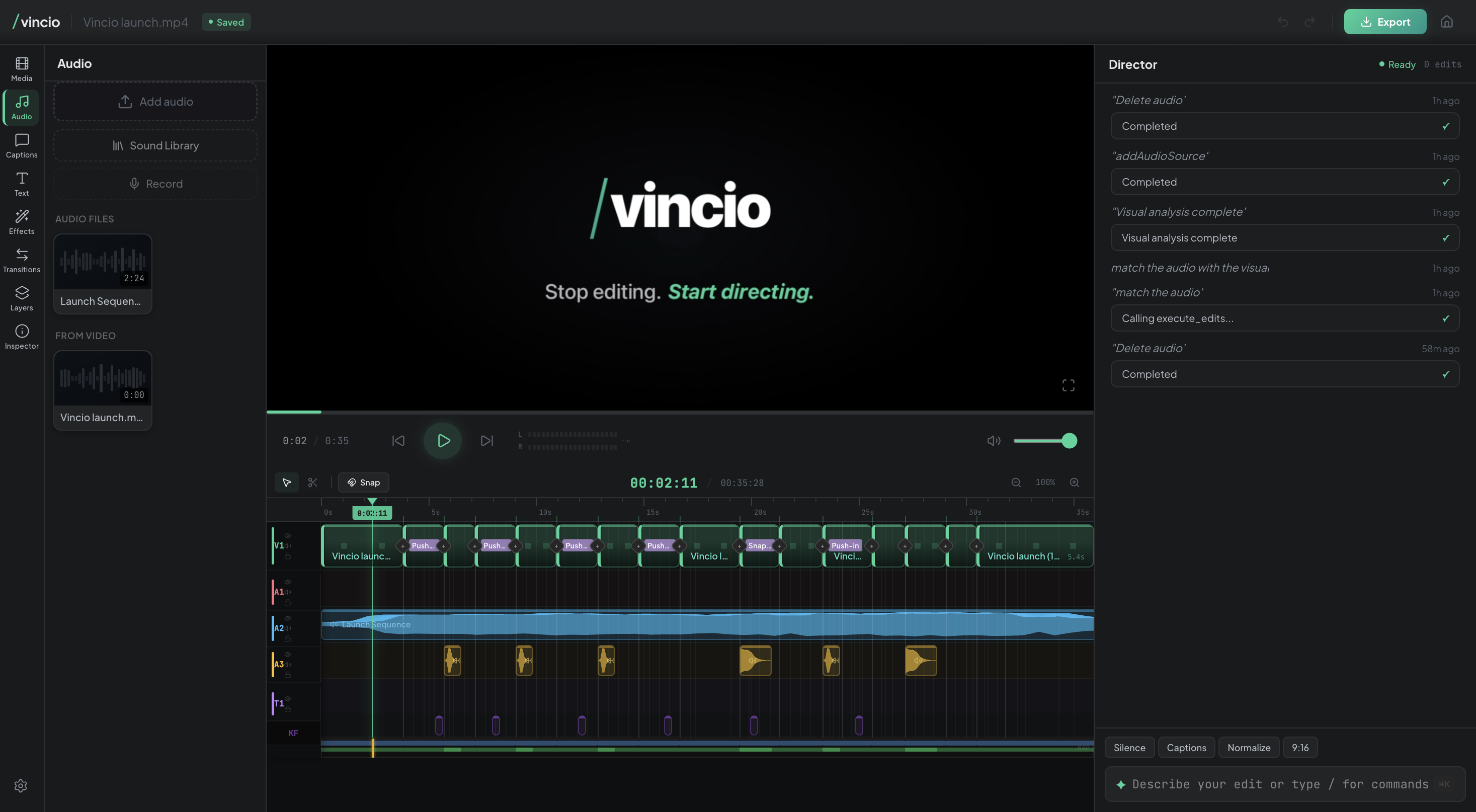This screenshot has width=1476, height=812.
Task: Select the pointer selection tool
Action: pos(286,482)
